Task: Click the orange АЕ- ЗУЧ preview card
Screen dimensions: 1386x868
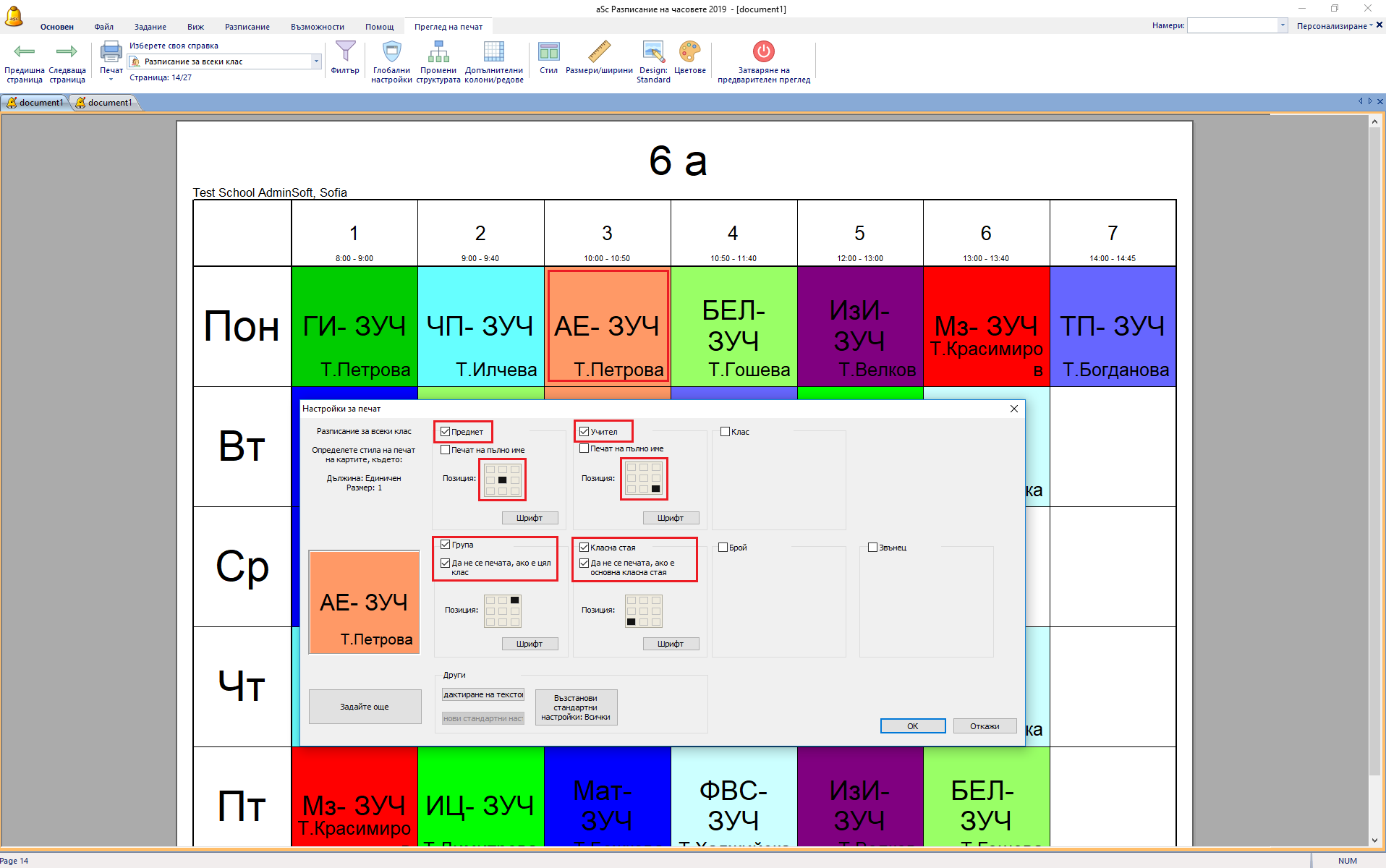Action: (365, 603)
